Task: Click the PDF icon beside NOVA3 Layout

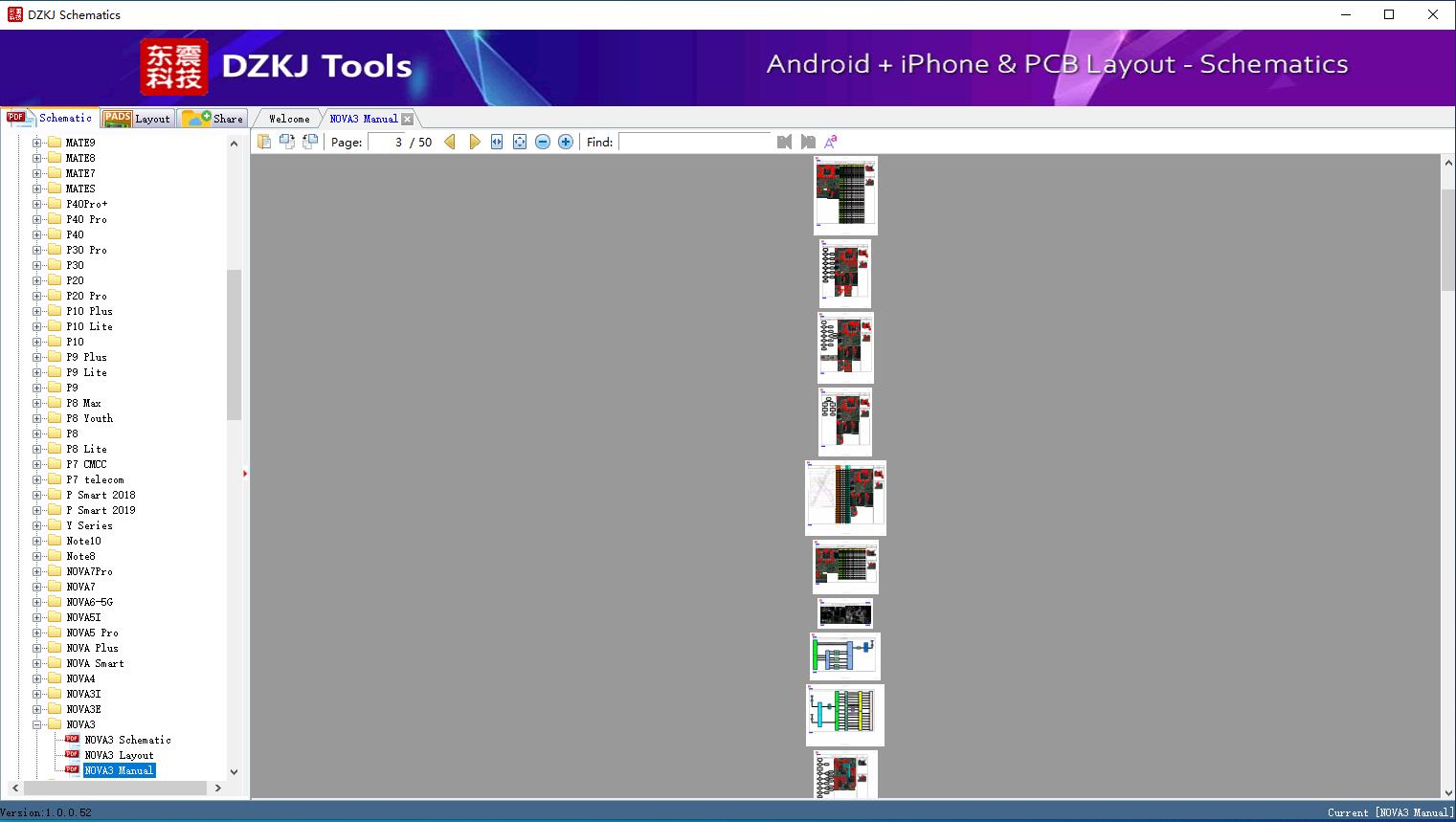Action: [x=72, y=755]
